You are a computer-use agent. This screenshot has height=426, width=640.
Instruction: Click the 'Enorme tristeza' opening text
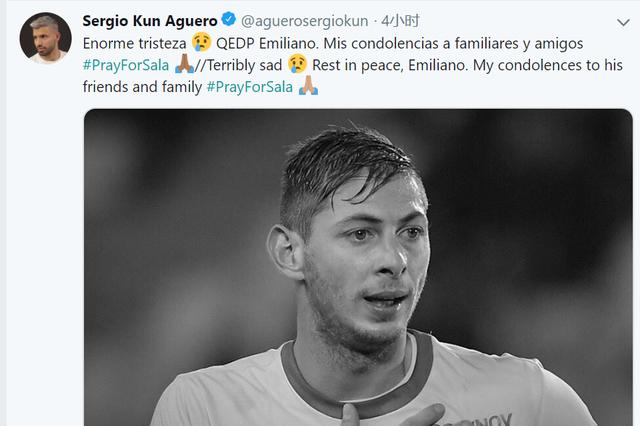click(134, 43)
